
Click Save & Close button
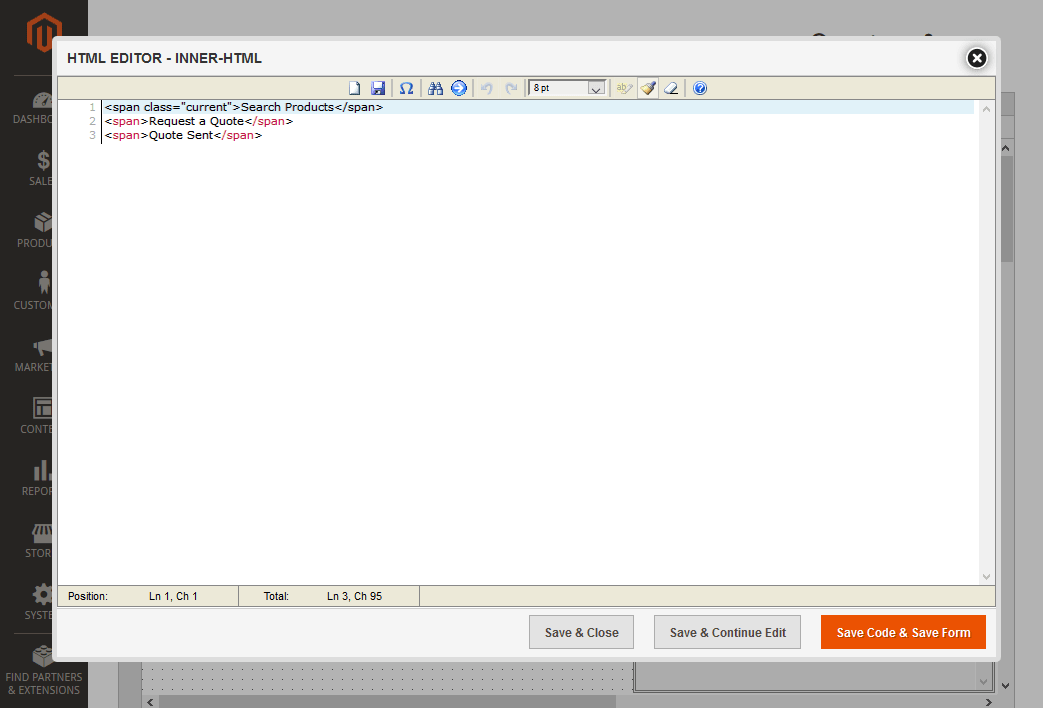click(x=582, y=632)
